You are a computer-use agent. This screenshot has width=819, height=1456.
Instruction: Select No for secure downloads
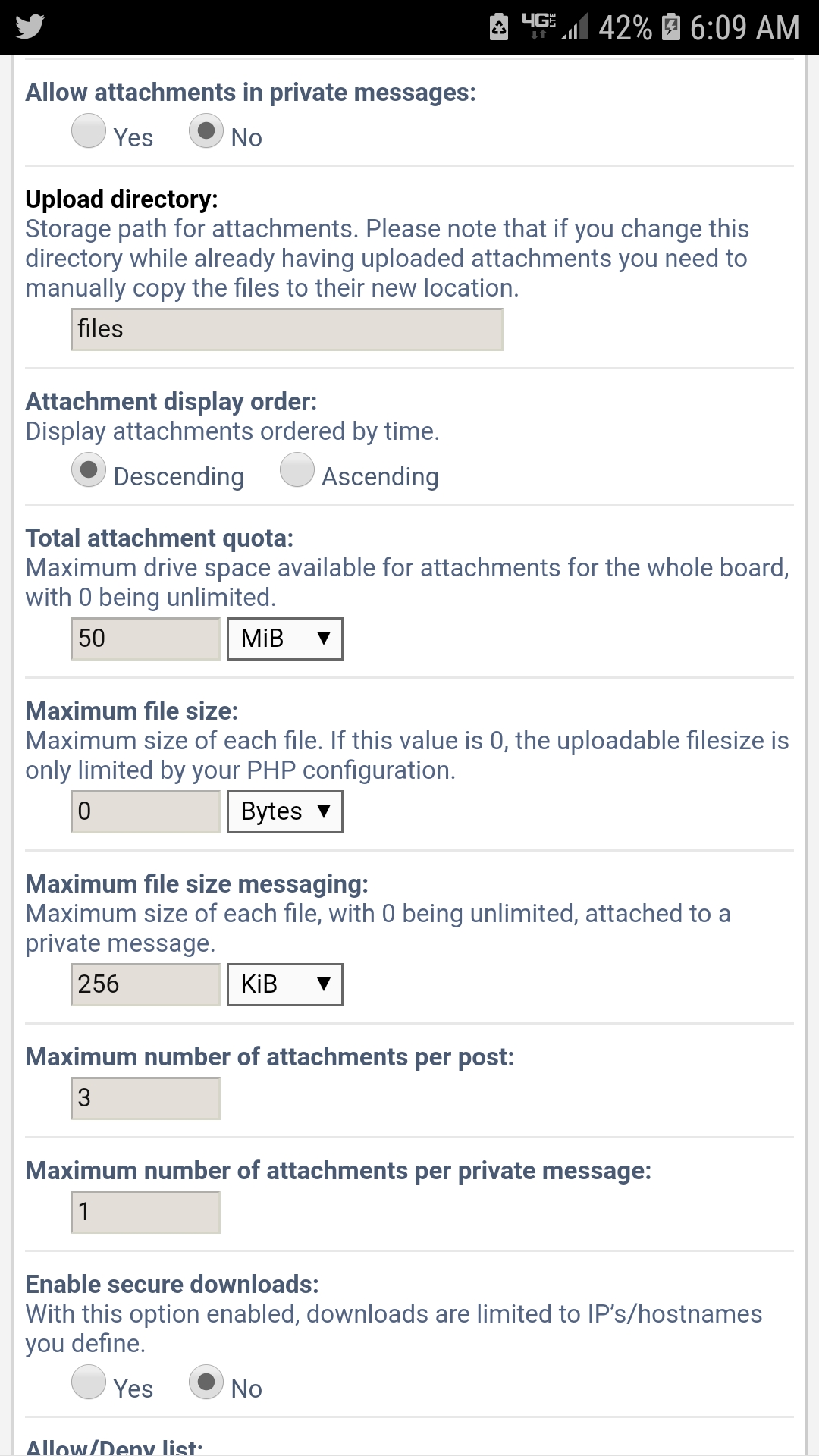206,1382
